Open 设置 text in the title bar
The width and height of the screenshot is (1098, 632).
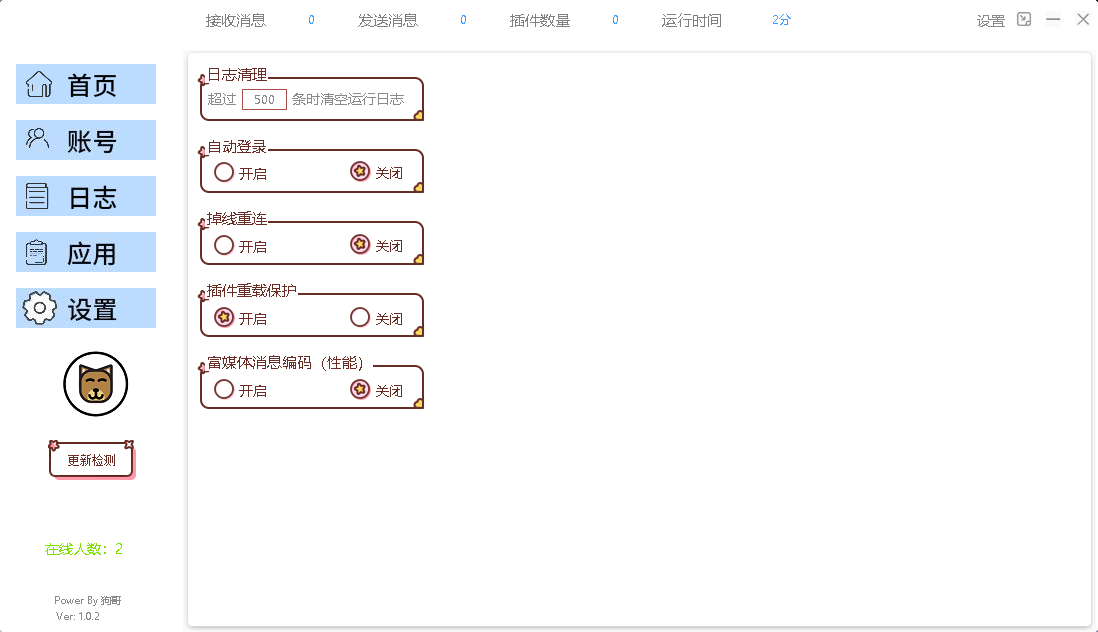[990, 20]
